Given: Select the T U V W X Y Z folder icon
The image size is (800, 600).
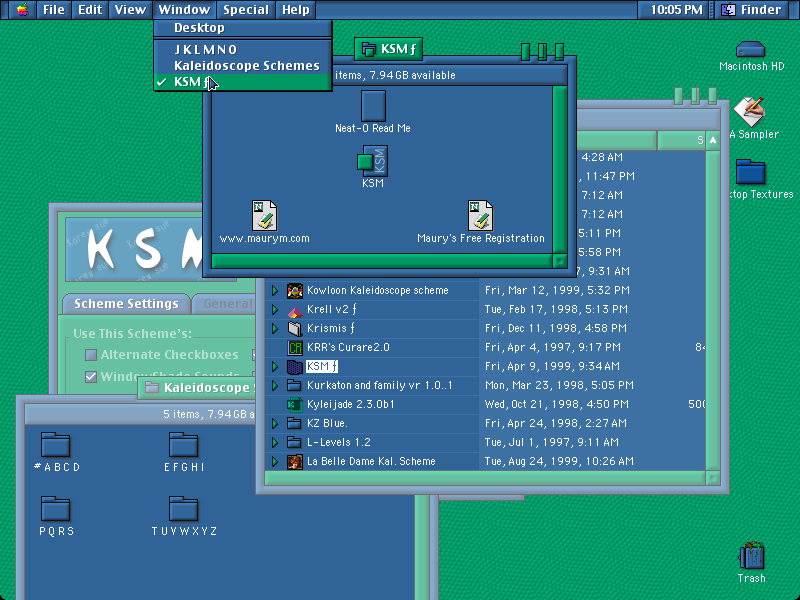Looking at the screenshot, I should [x=184, y=509].
